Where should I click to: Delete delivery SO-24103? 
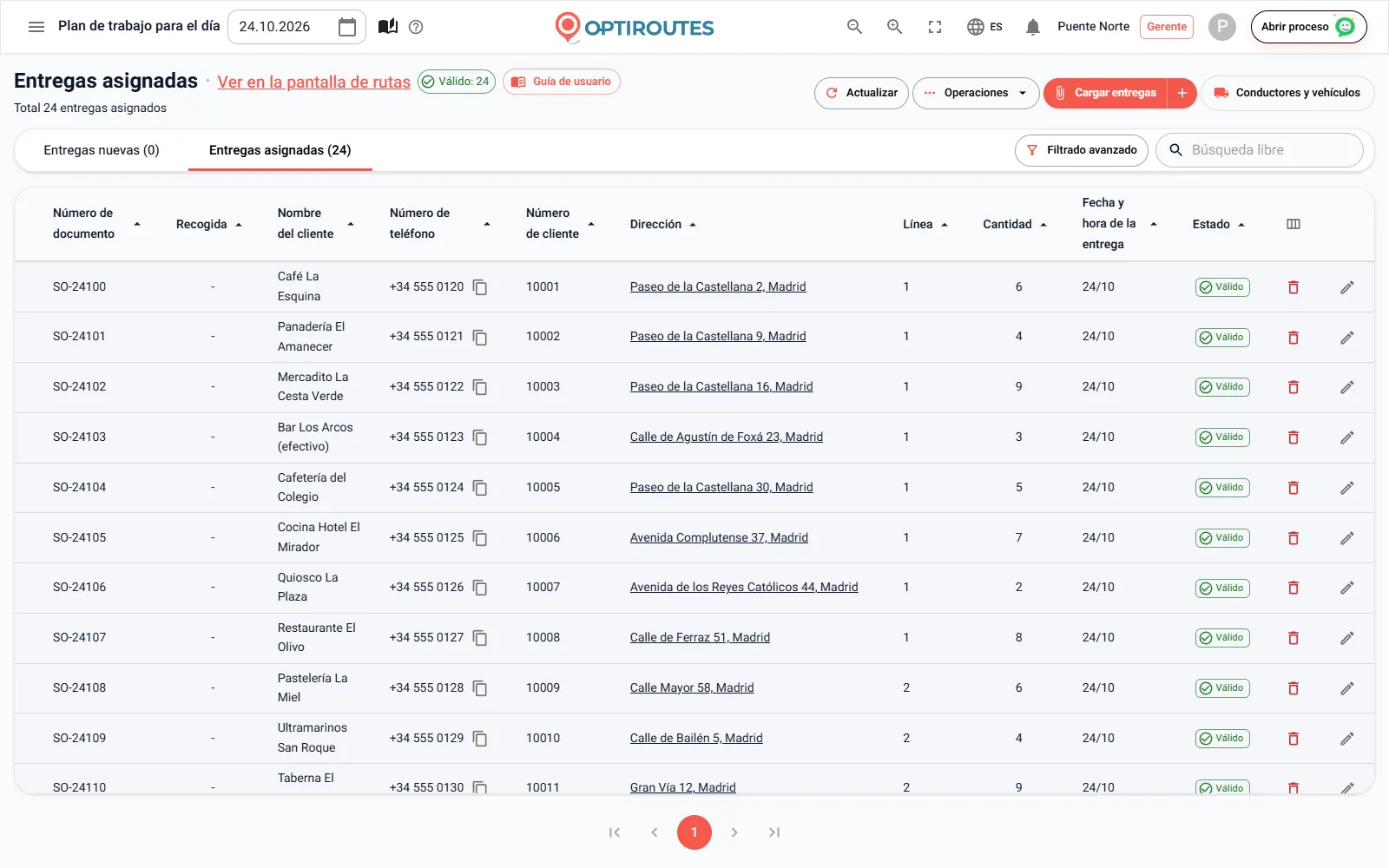(x=1294, y=437)
